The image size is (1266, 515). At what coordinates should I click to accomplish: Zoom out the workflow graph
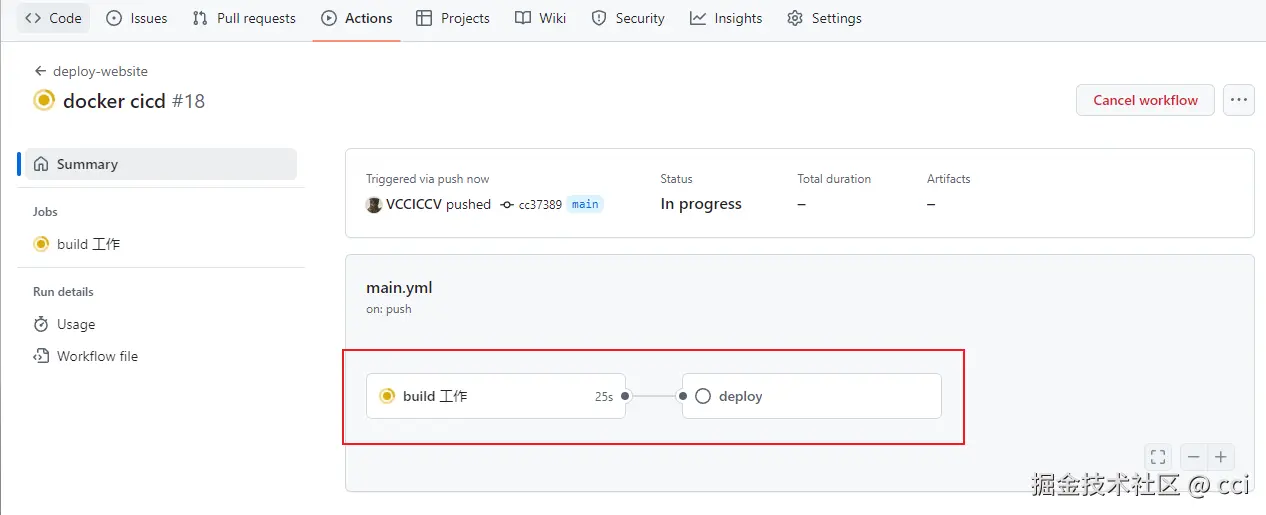(x=1194, y=457)
